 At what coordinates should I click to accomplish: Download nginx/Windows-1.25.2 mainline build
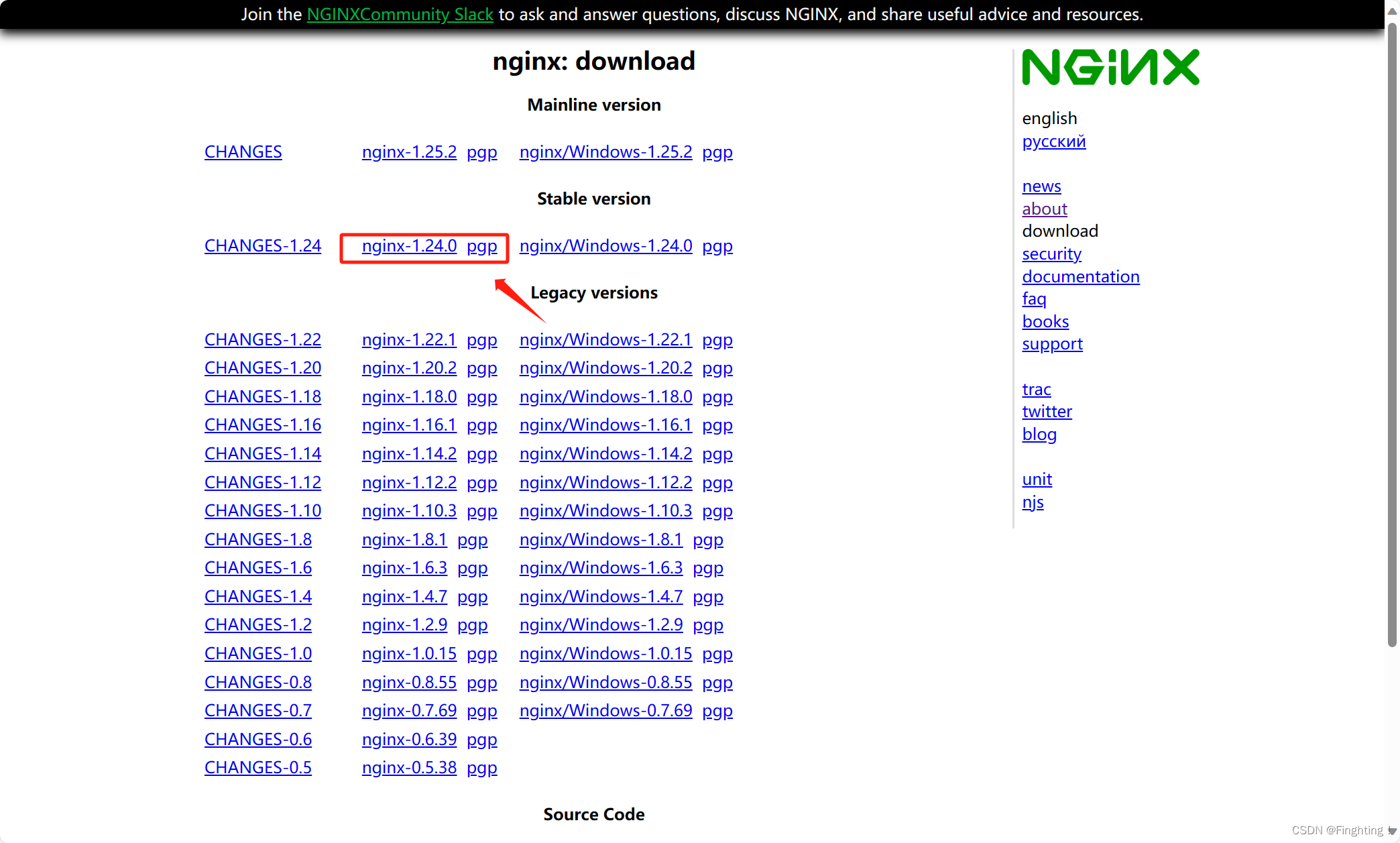(605, 152)
